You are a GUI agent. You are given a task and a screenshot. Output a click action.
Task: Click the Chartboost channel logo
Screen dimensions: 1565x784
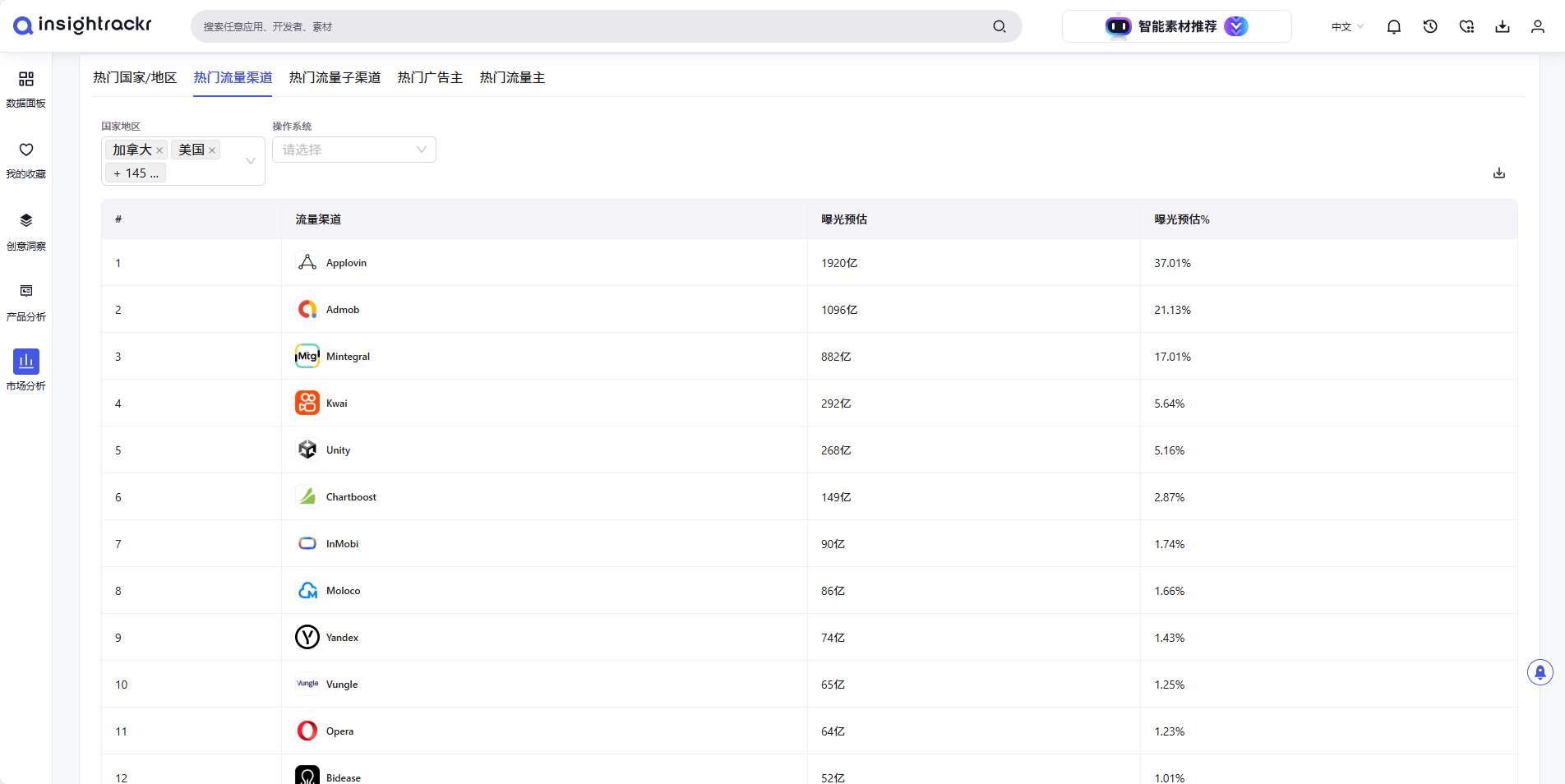click(307, 496)
